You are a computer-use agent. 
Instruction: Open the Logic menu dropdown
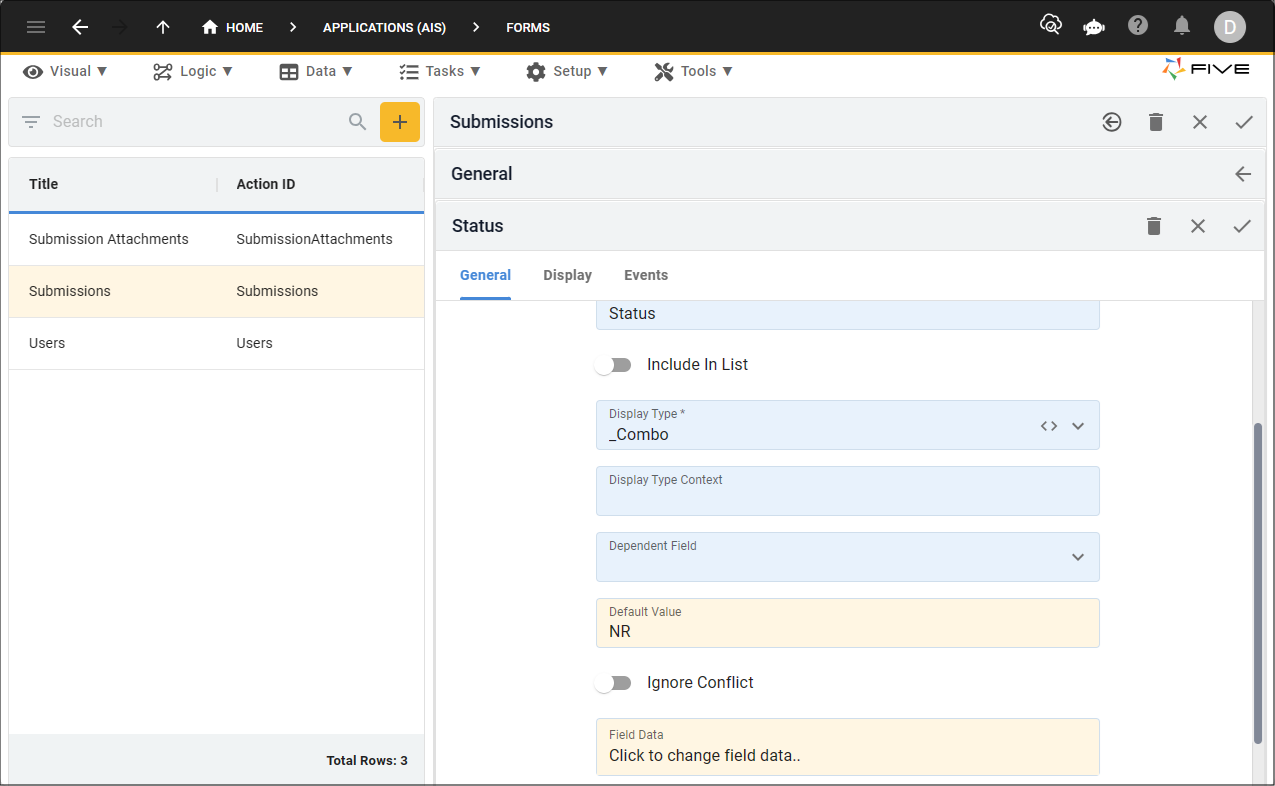click(x=193, y=71)
